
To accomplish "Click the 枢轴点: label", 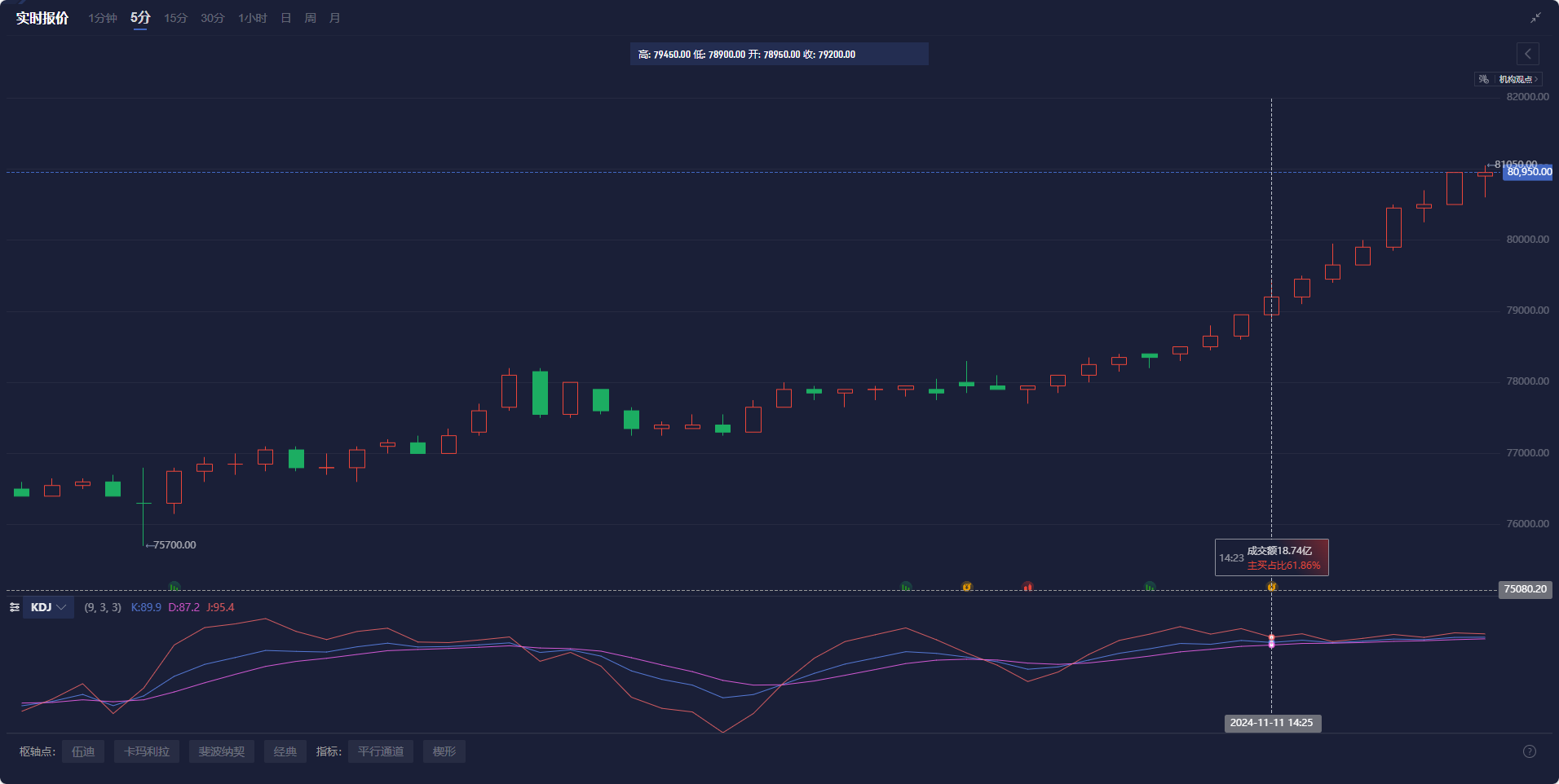I will [x=38, y=751].
